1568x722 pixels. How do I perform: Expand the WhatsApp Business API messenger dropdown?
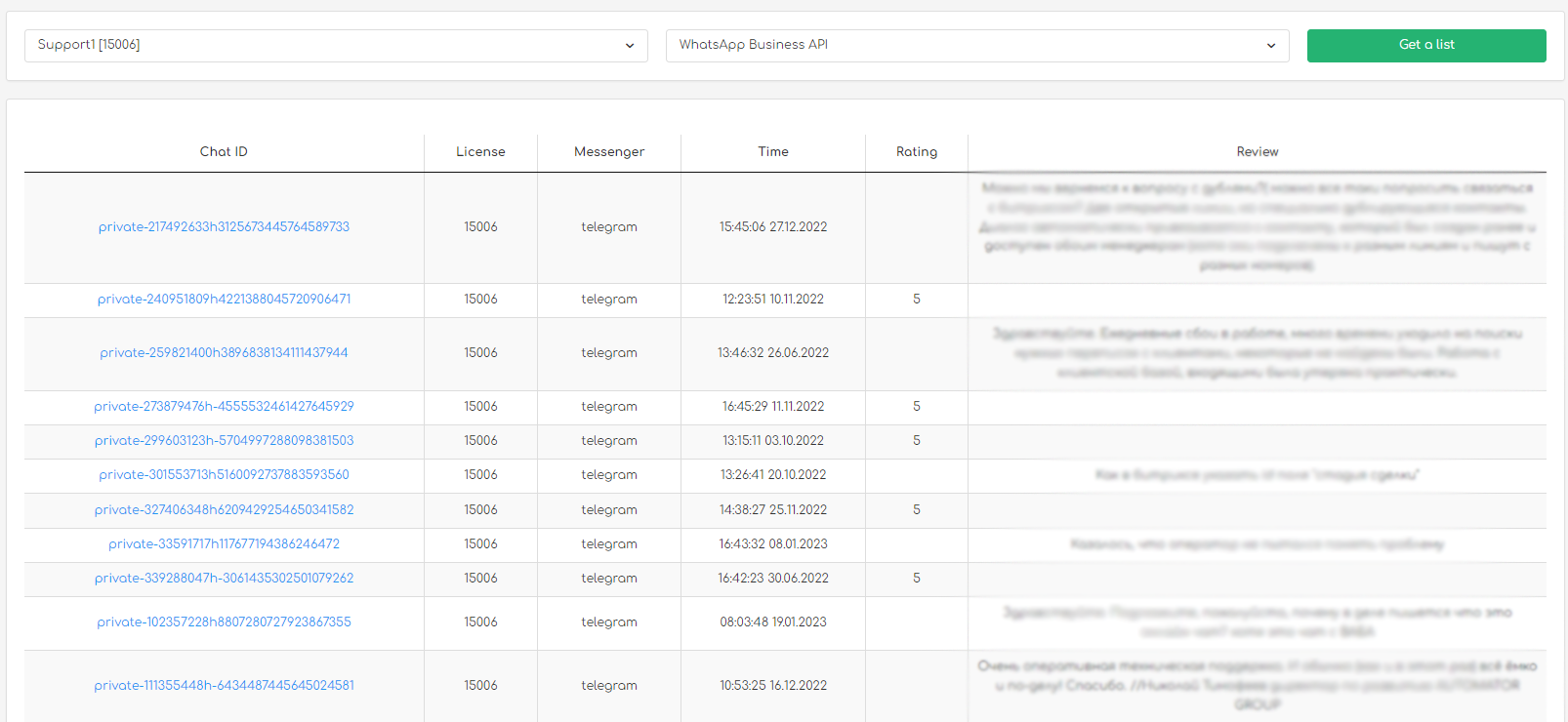pyautogui.click(x=976, y=45)
